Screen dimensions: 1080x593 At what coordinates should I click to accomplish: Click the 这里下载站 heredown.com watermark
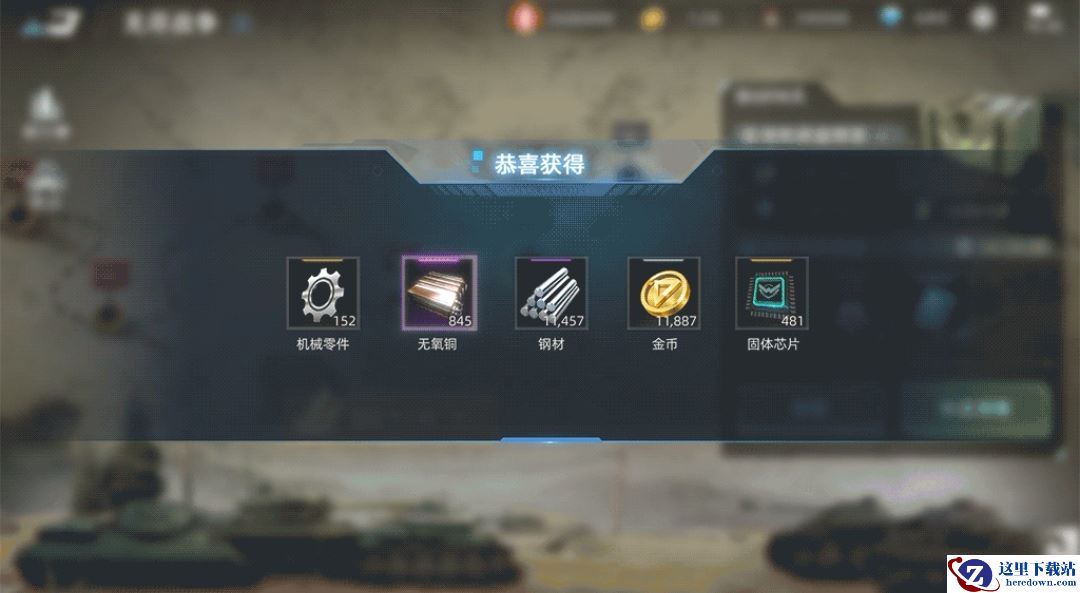[x=1013, y=574]
